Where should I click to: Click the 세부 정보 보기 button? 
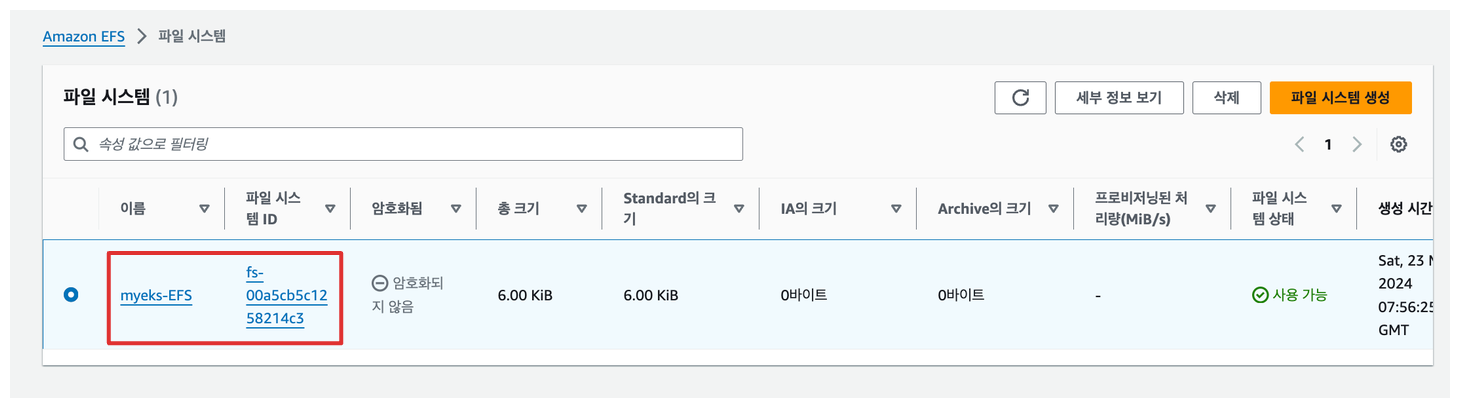click(x=1119, y=98)
